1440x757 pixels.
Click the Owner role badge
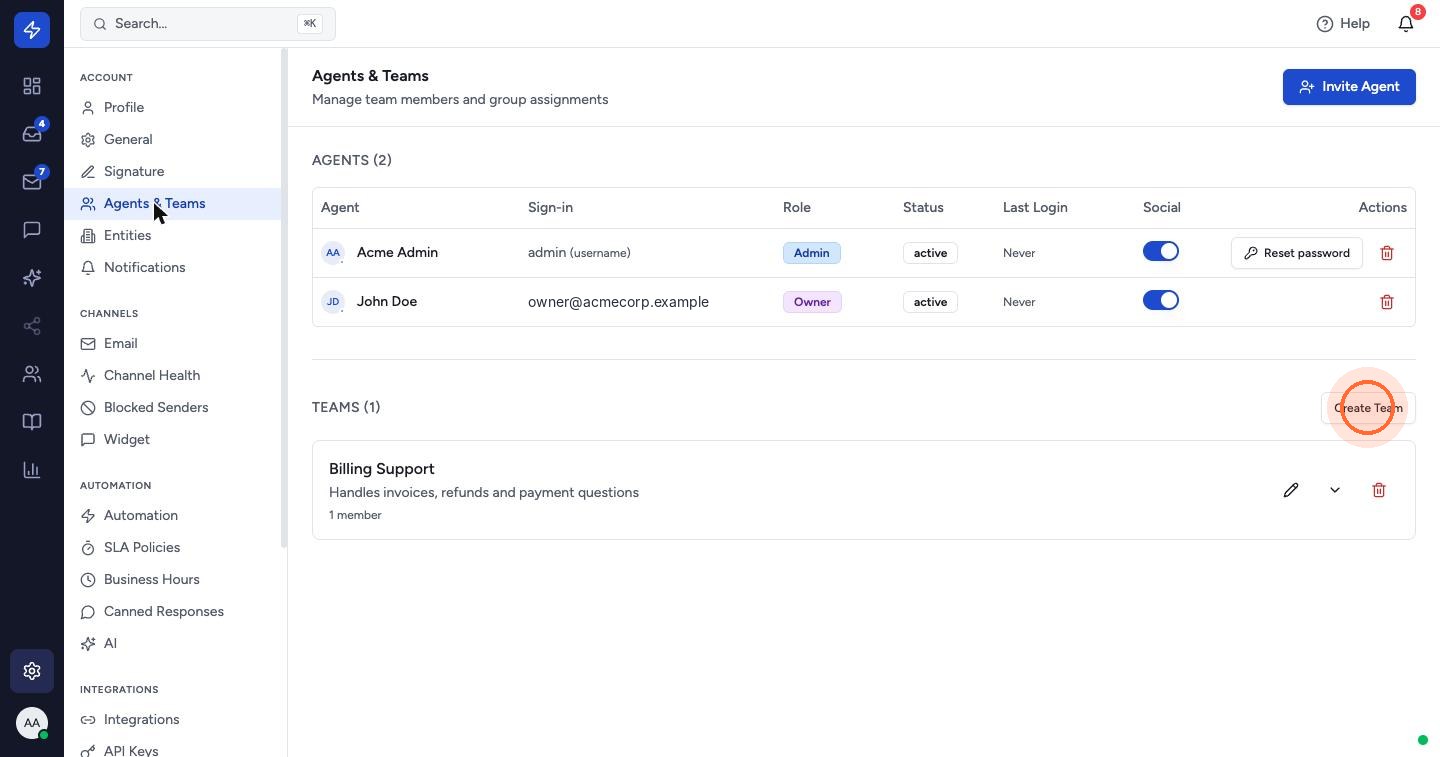tap(812, 302)
